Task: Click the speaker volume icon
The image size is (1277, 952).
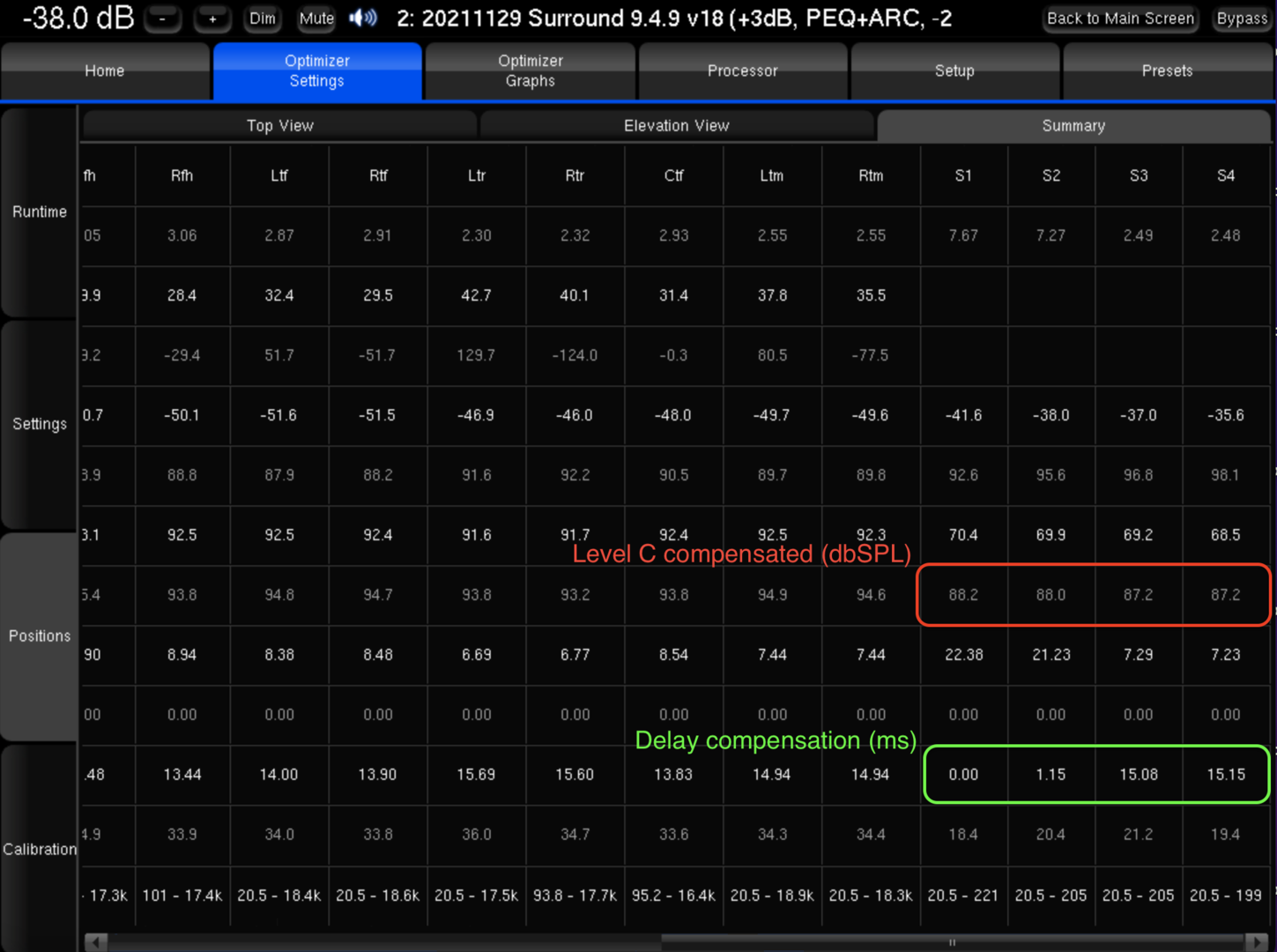Action: [x=363, y=18]
